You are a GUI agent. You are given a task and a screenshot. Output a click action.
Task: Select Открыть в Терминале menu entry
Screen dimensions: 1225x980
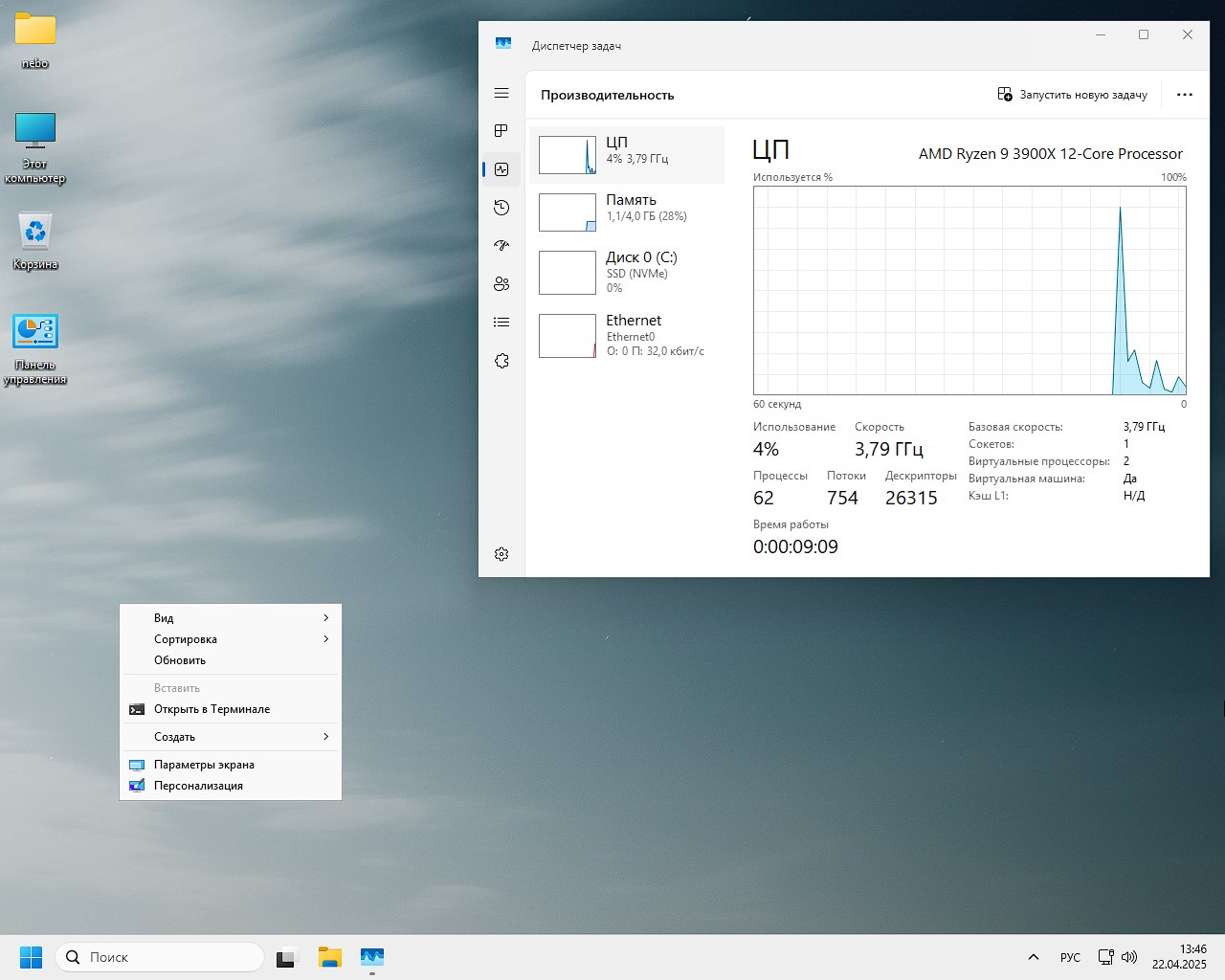click(x=212, y=709)
